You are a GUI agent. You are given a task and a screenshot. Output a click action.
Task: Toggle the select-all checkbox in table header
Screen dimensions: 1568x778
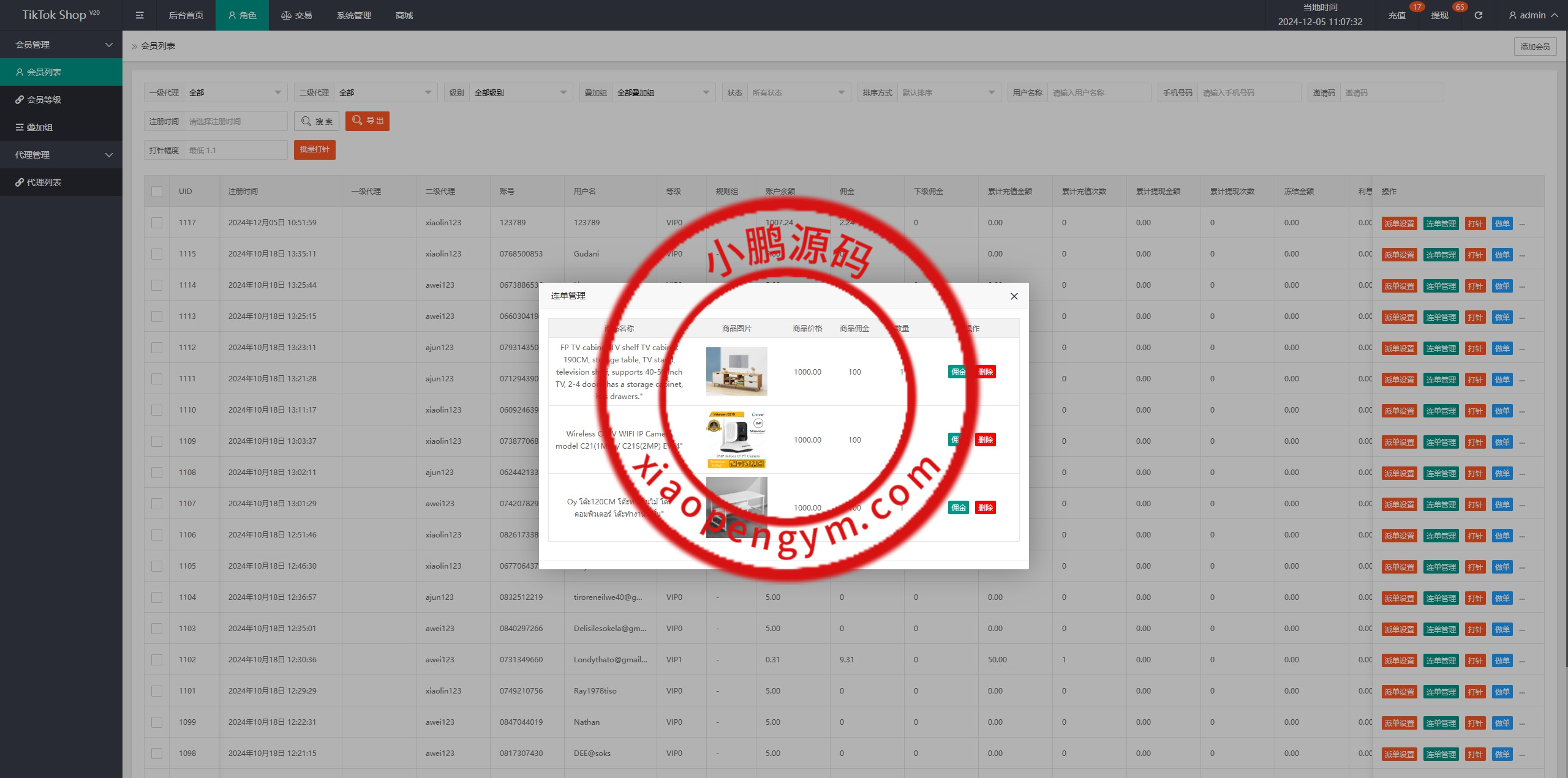pos(157,192)
